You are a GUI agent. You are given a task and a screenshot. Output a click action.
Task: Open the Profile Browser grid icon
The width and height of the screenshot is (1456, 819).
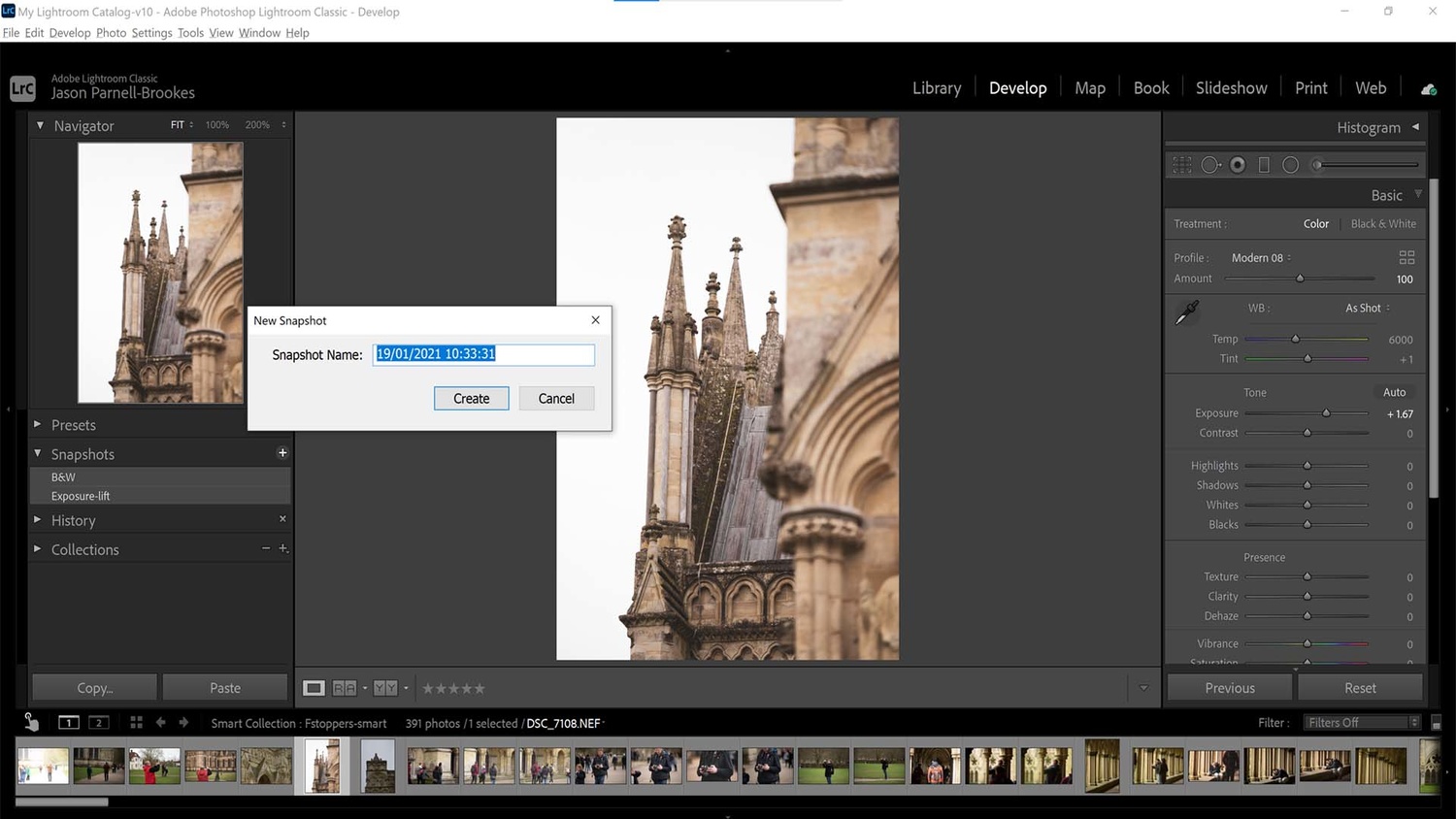[1406, 257]
